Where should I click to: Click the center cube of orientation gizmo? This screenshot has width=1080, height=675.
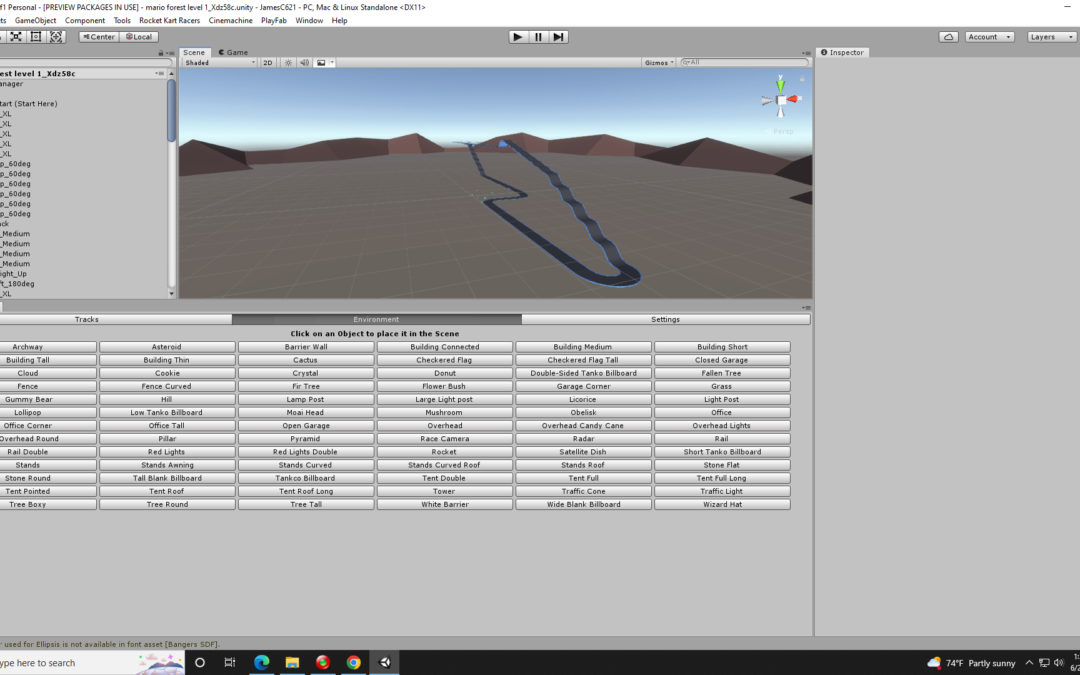point(781,101)
